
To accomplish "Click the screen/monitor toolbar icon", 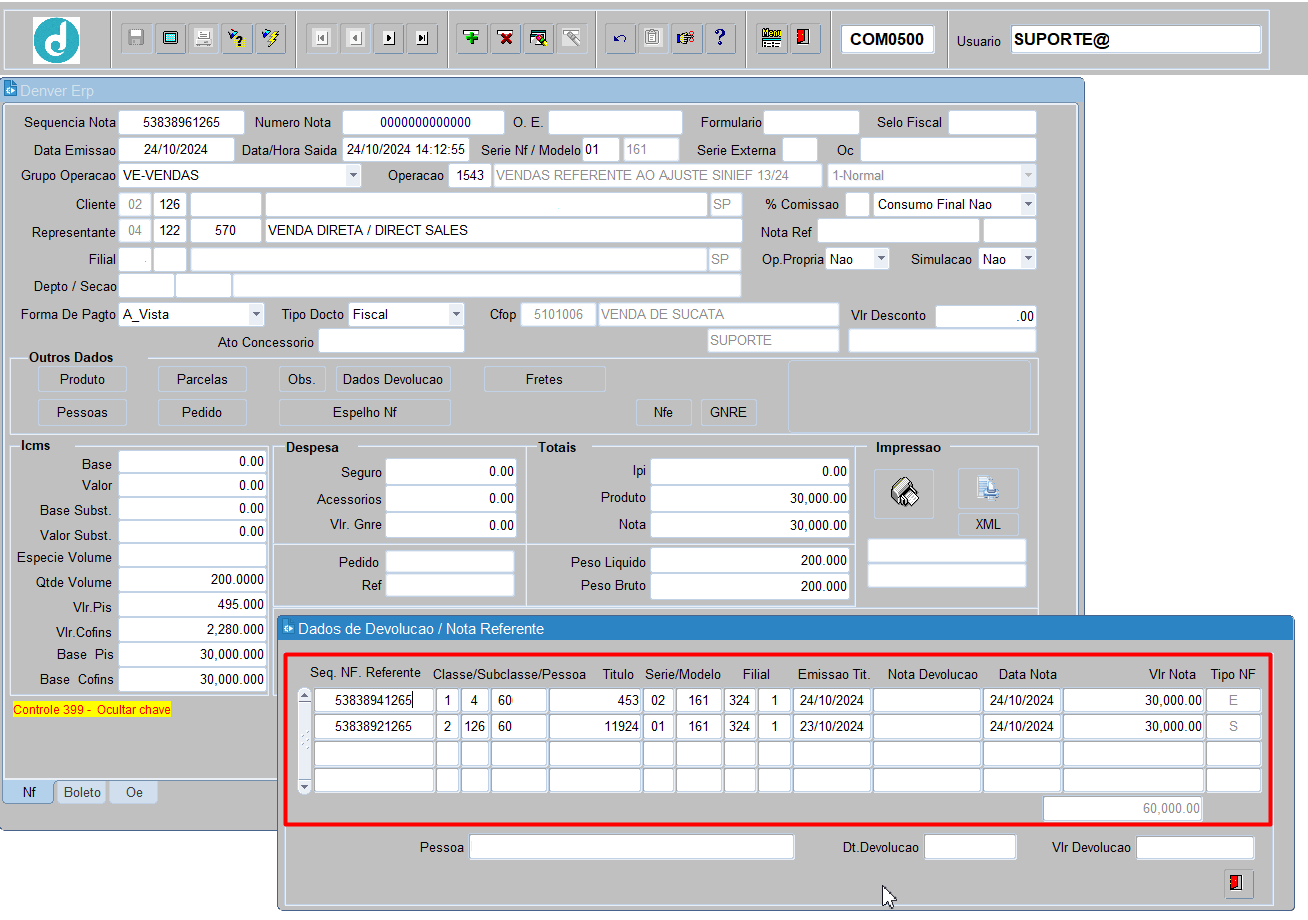I will tap(170, 39).
